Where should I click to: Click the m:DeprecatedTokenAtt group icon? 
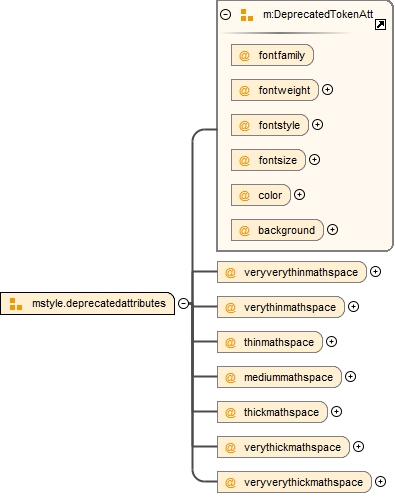tap(247, 15)
